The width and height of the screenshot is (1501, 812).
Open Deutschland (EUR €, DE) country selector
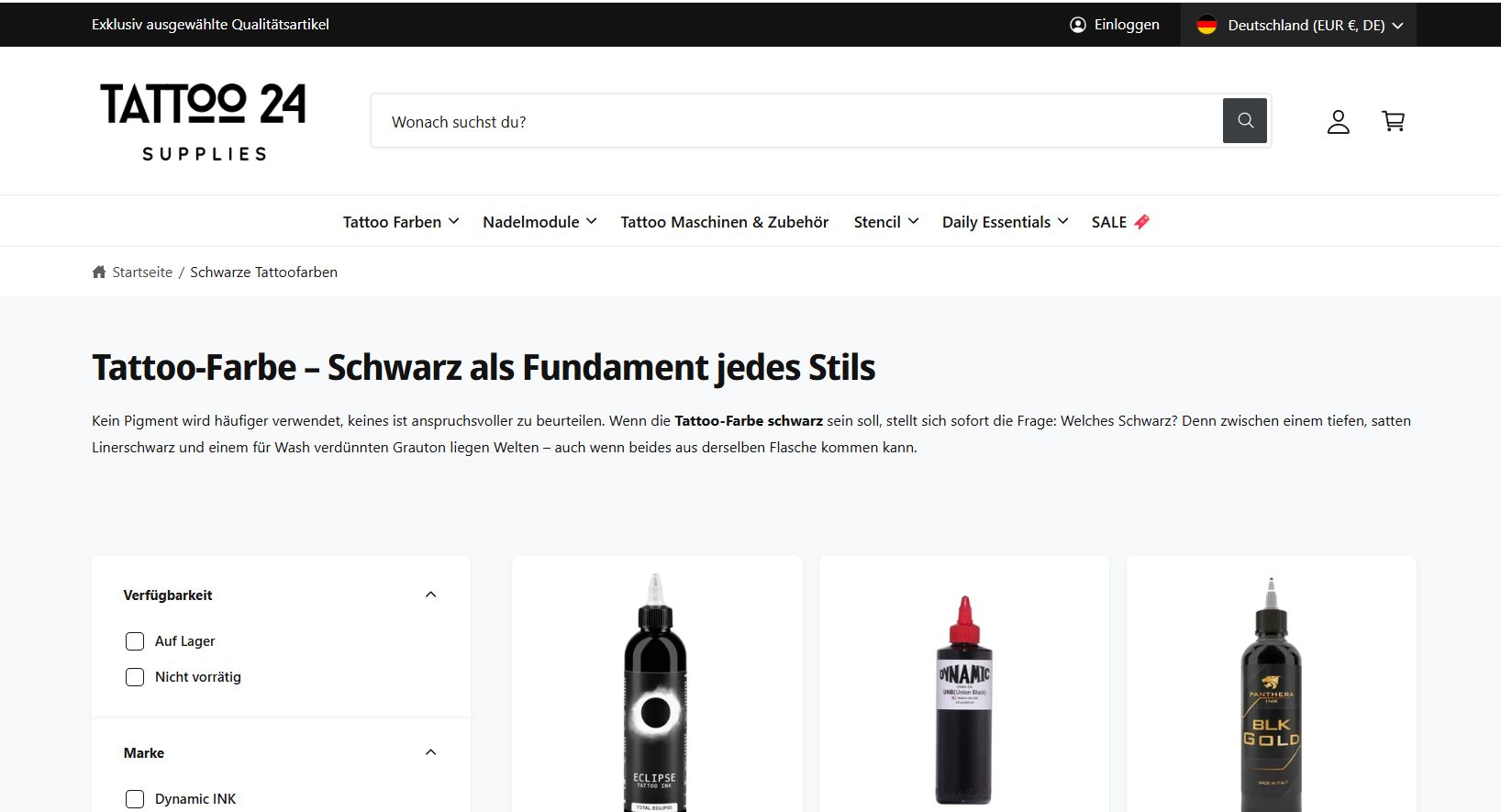point(1299,25)
